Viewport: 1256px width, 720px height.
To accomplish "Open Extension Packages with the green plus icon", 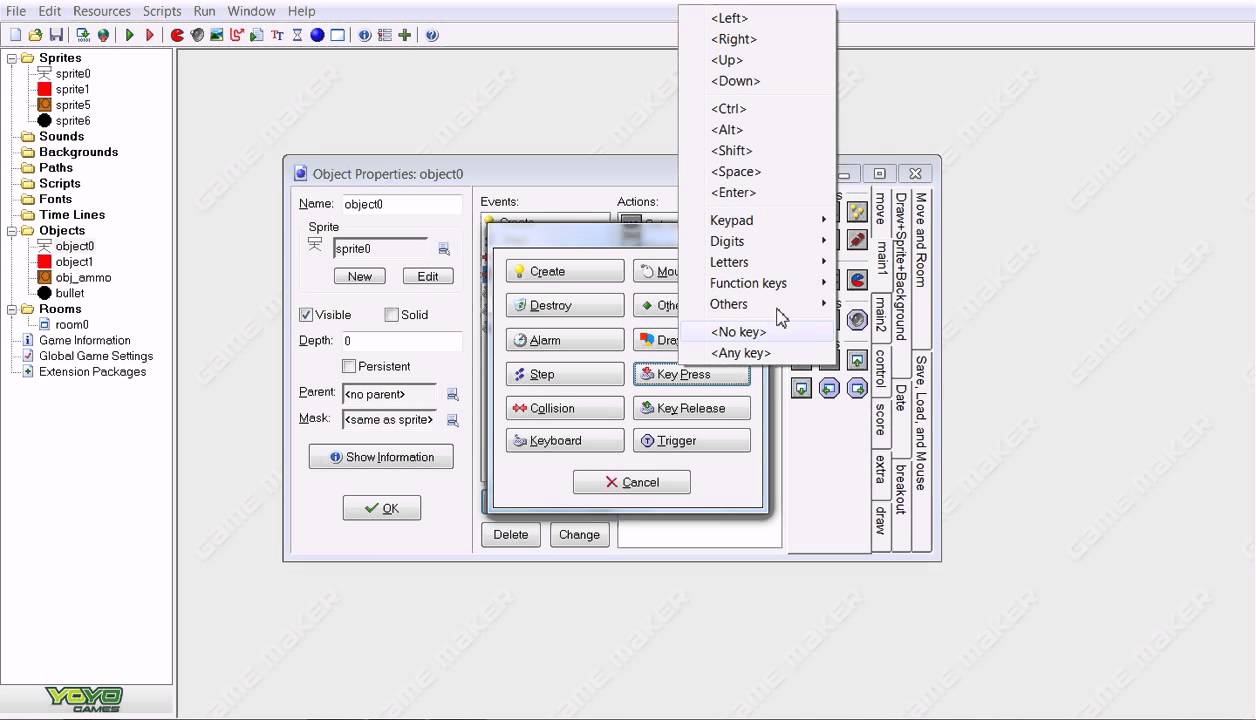I will coord(404,35).
